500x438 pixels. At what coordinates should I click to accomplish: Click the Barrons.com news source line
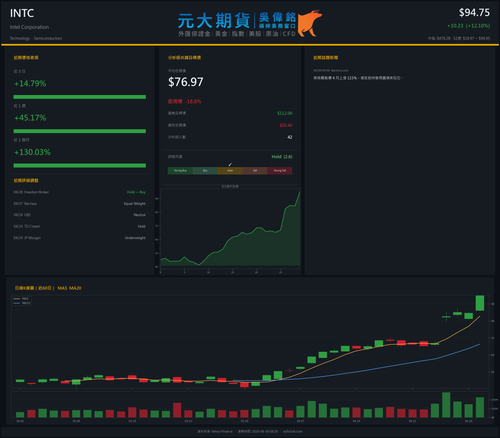[331, 71]
